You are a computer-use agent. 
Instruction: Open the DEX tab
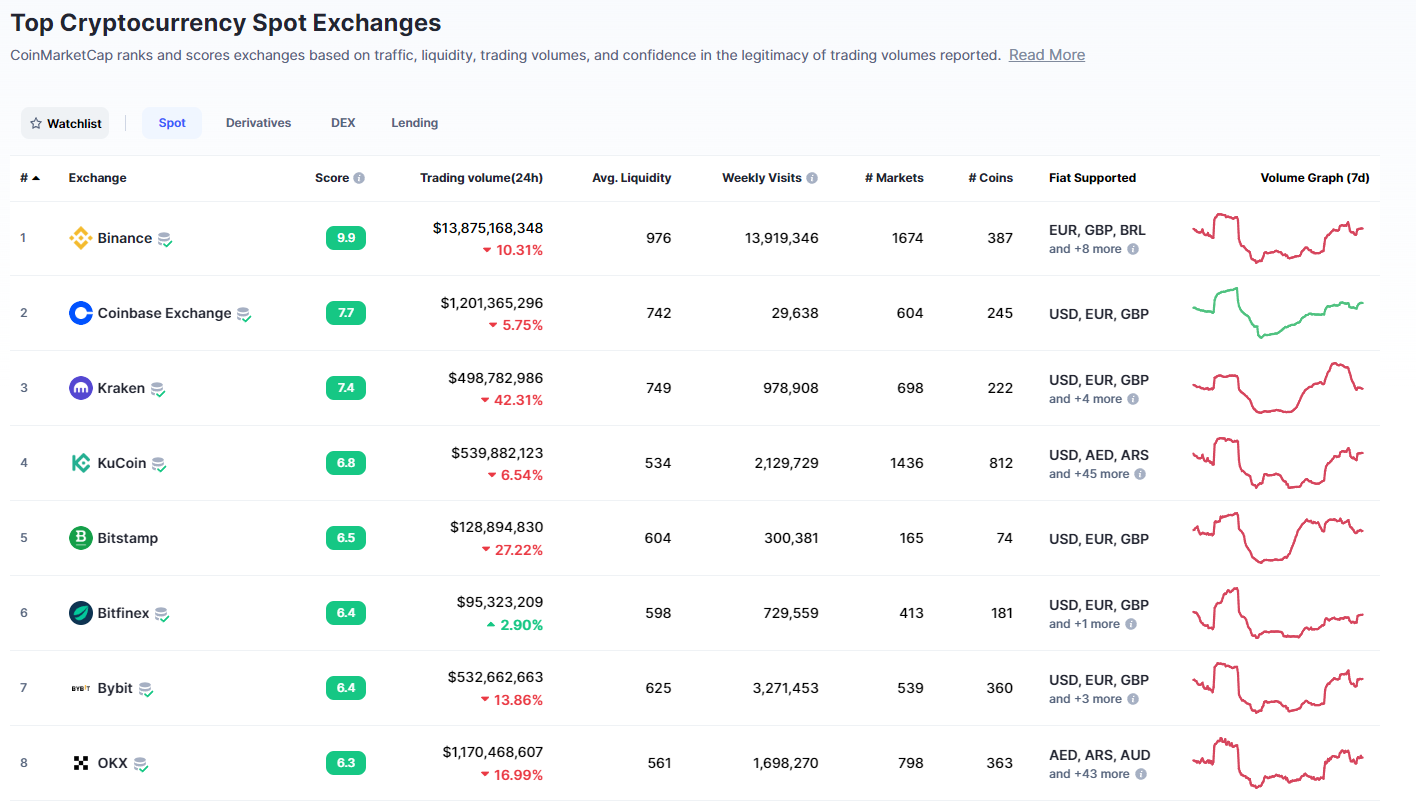pos(343,123)
